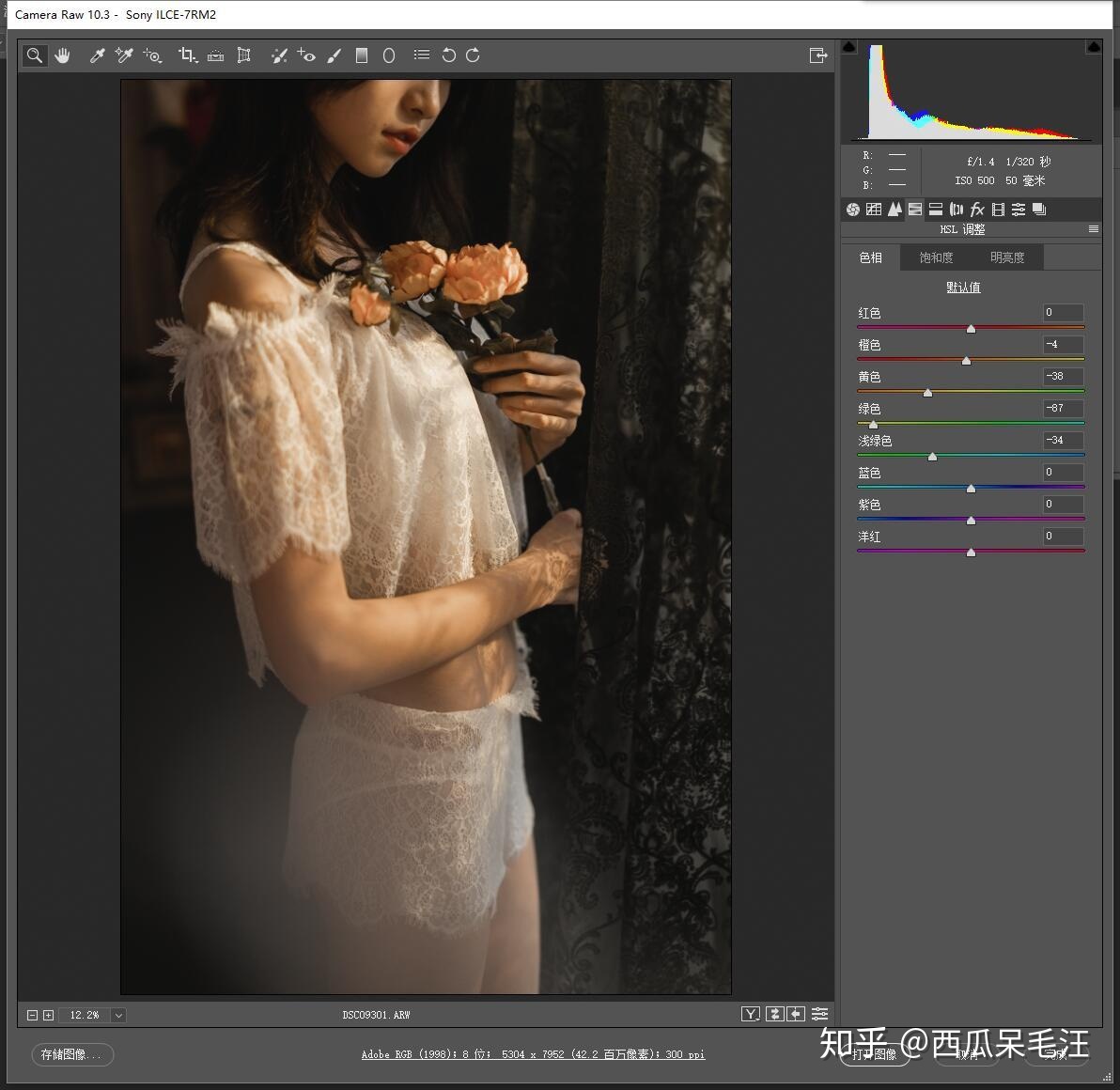This screenshot has height=1090, width=1120.
Task: Toggle between current and default settings
Action: click(820, 1014)
